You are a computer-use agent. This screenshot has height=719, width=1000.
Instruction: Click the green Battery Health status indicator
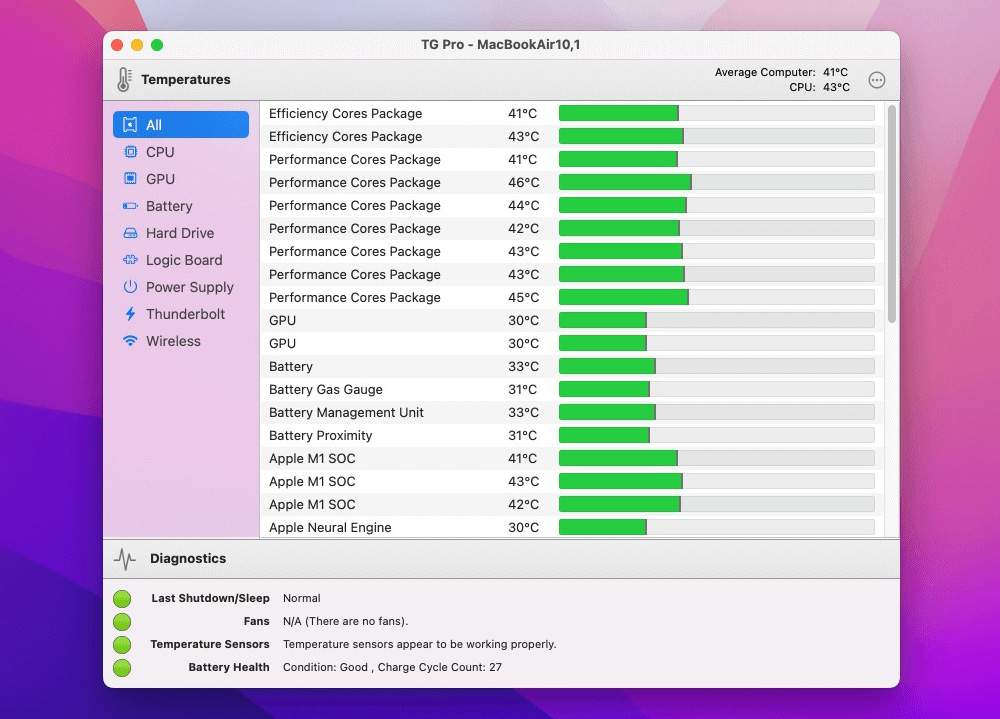[x=122, y=668]
